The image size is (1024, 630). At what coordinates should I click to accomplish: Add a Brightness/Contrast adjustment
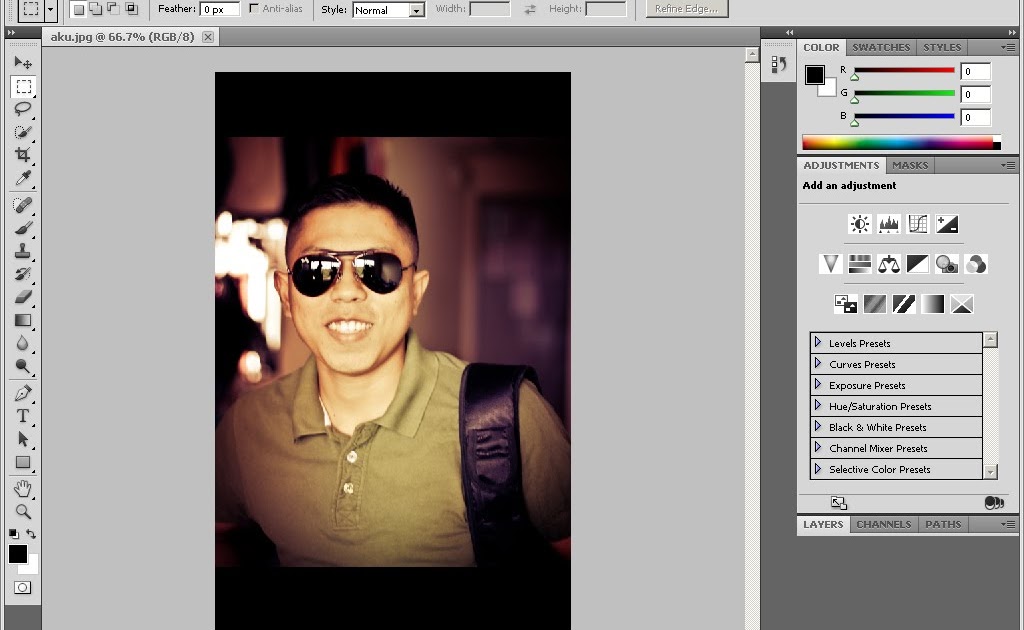coord(859,224)
